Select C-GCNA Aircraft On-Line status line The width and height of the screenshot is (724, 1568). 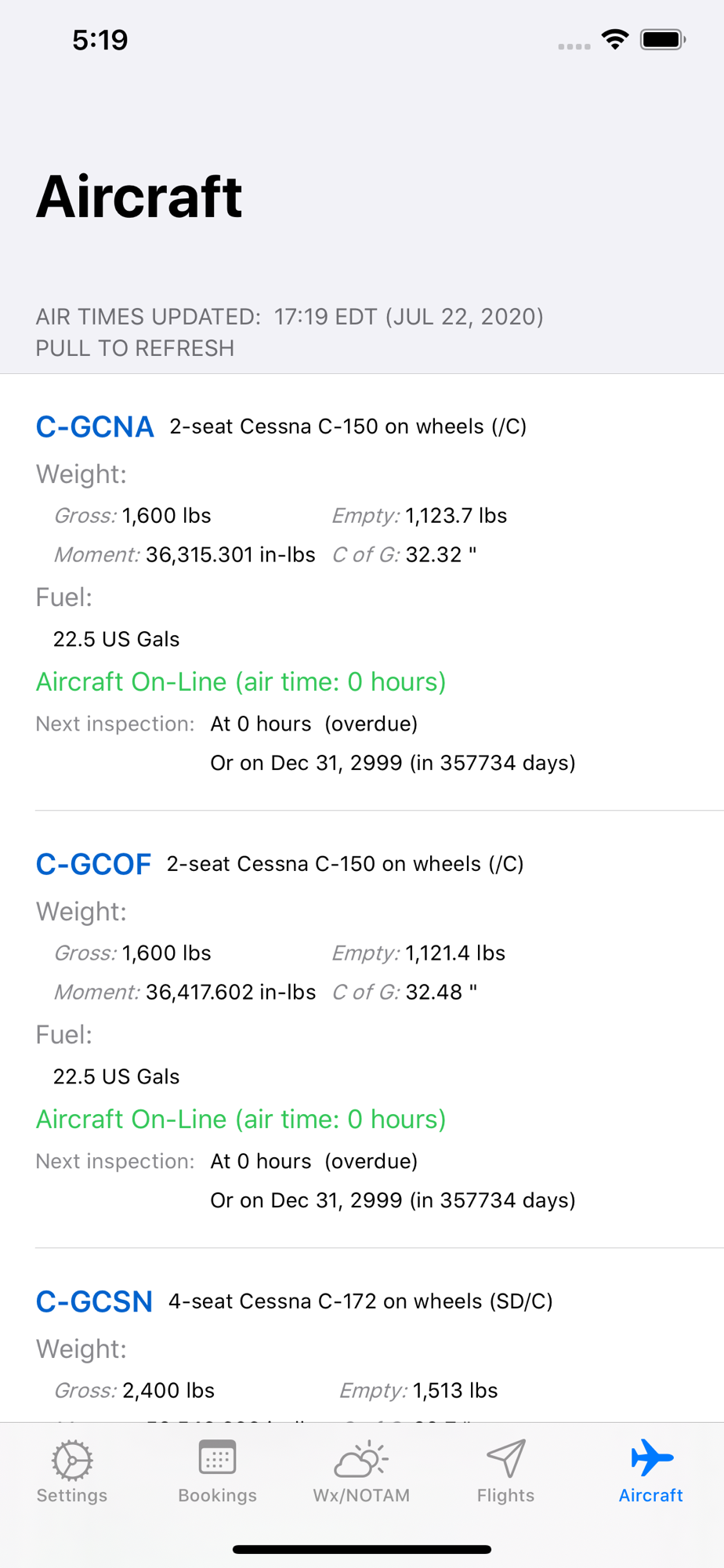(241, 682)
